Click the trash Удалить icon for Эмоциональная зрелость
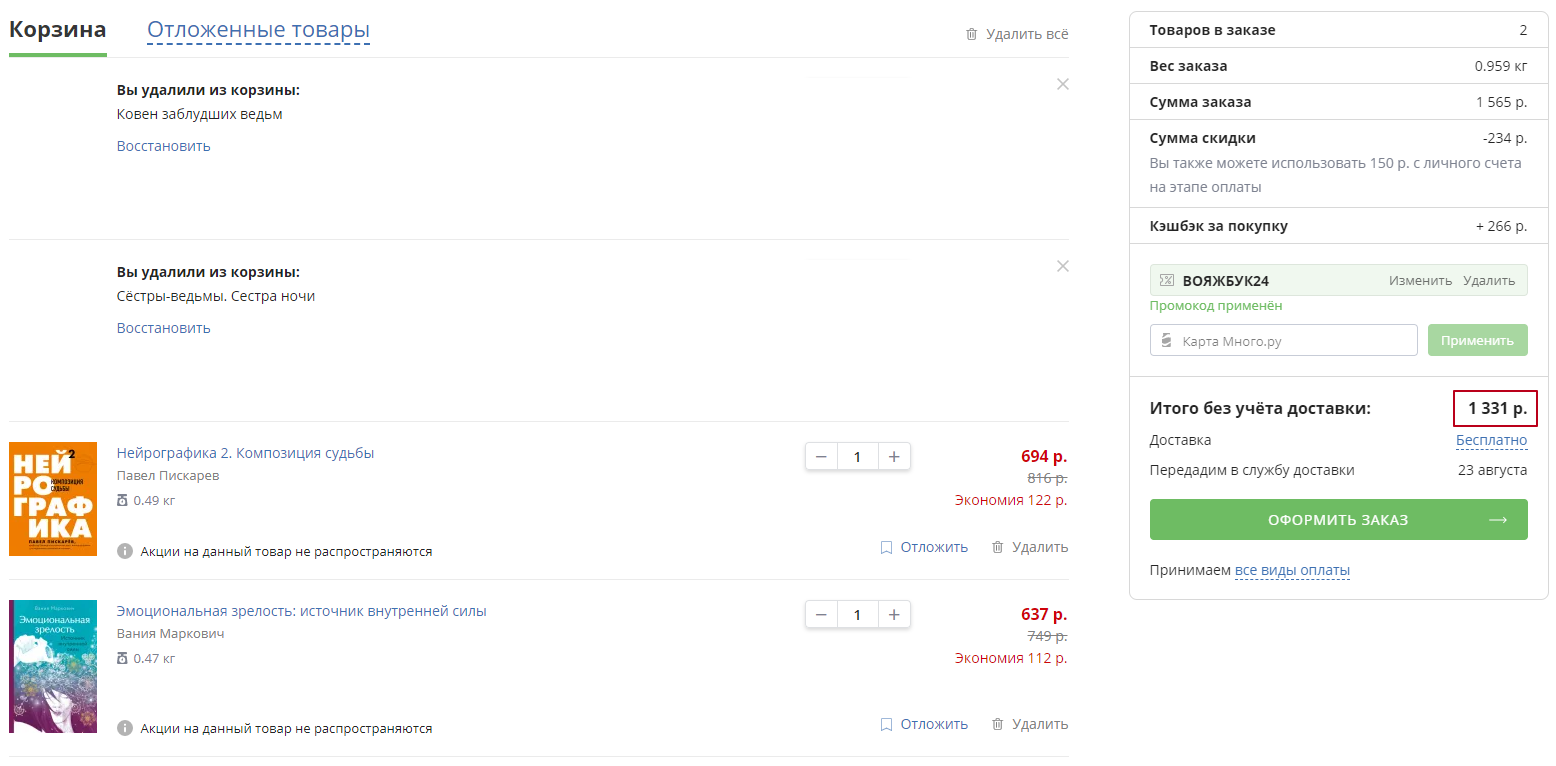This screenshot has height=766, width=1556. pos(997,724)
